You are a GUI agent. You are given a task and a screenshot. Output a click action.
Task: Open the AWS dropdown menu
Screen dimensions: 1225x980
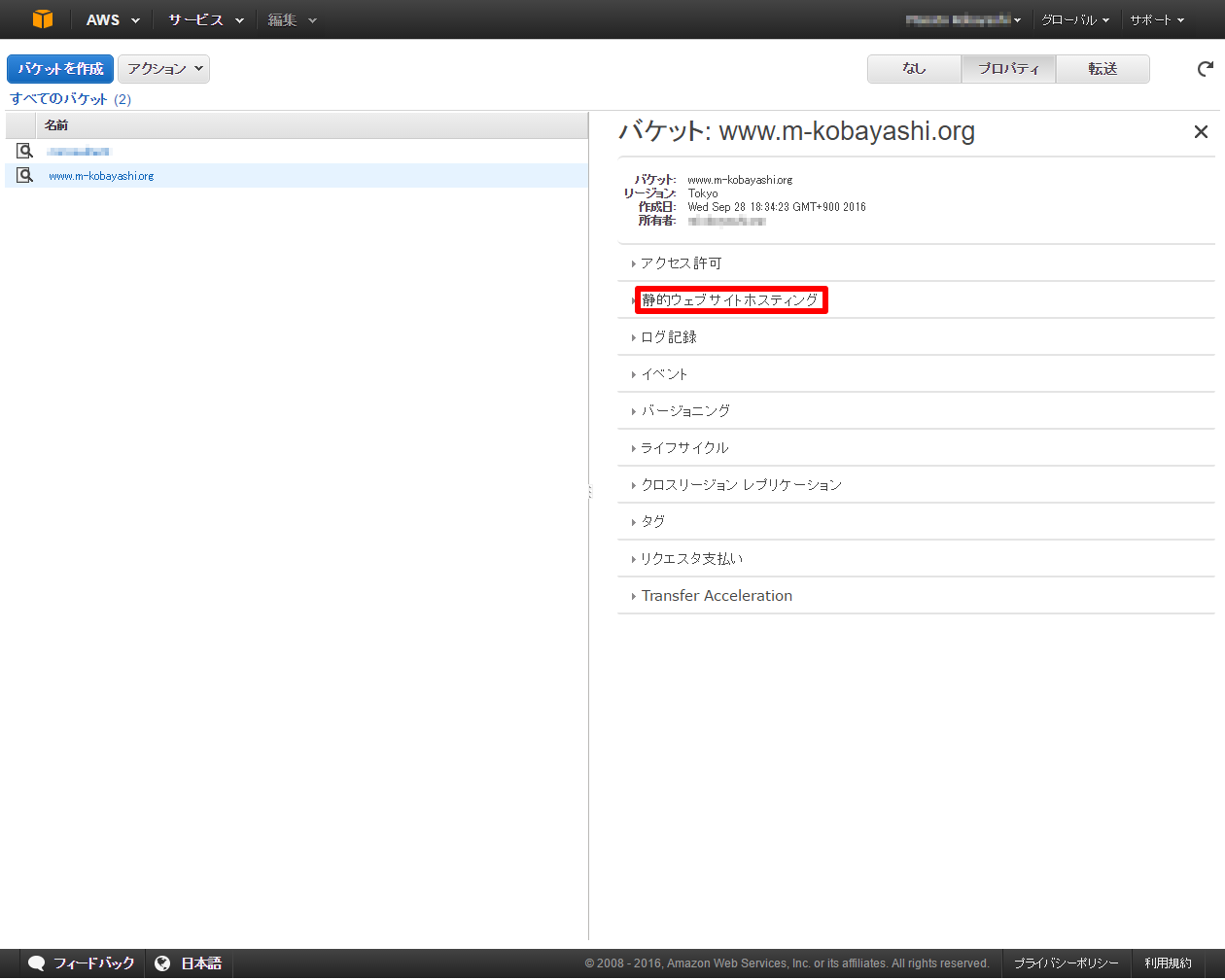tap(113, 19)
